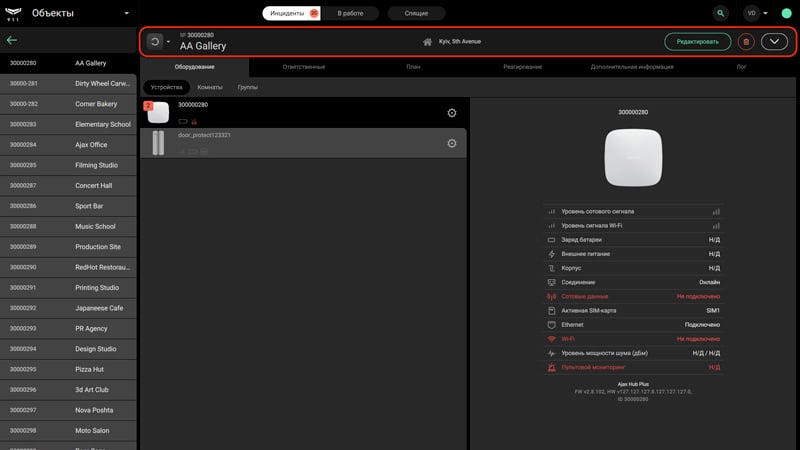Click the green status indicator circle
Screen dimensions: 800x450
click(786, 14)
